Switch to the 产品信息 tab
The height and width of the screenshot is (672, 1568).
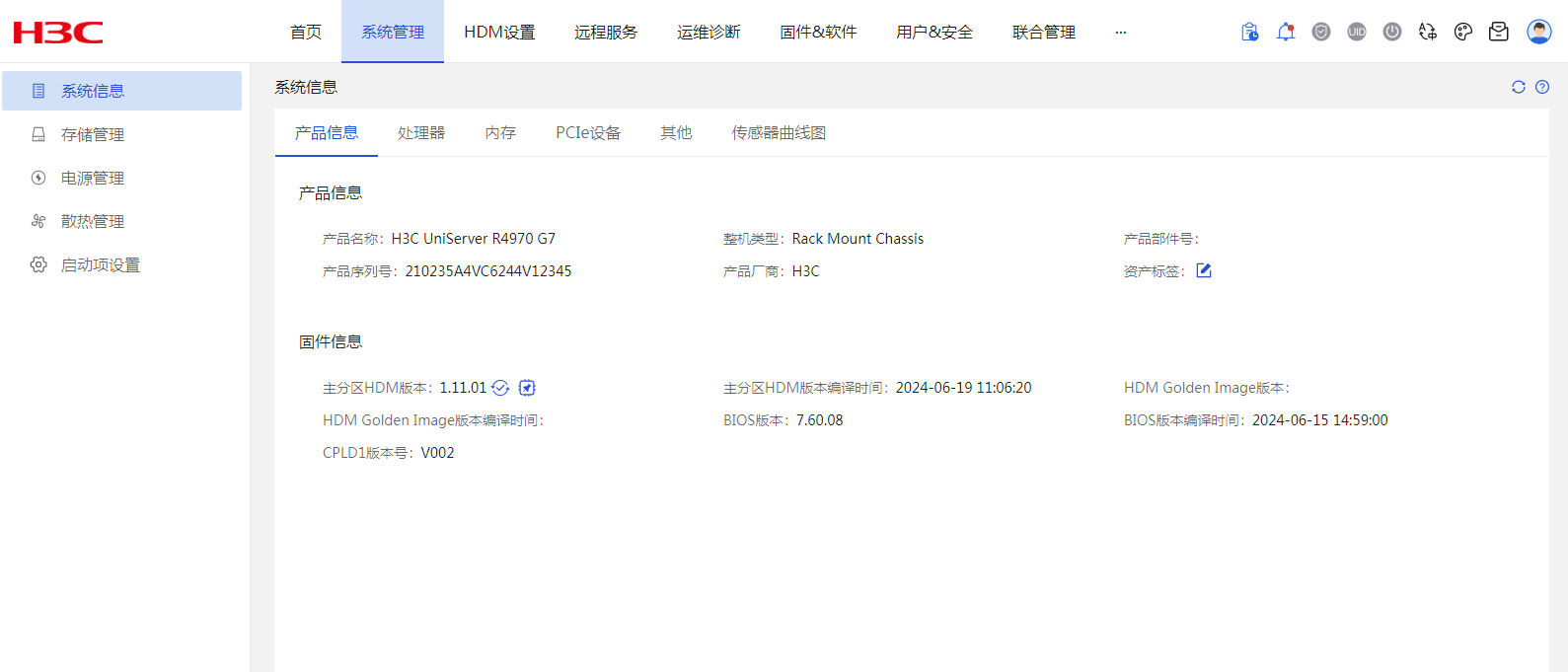point(327,132)
